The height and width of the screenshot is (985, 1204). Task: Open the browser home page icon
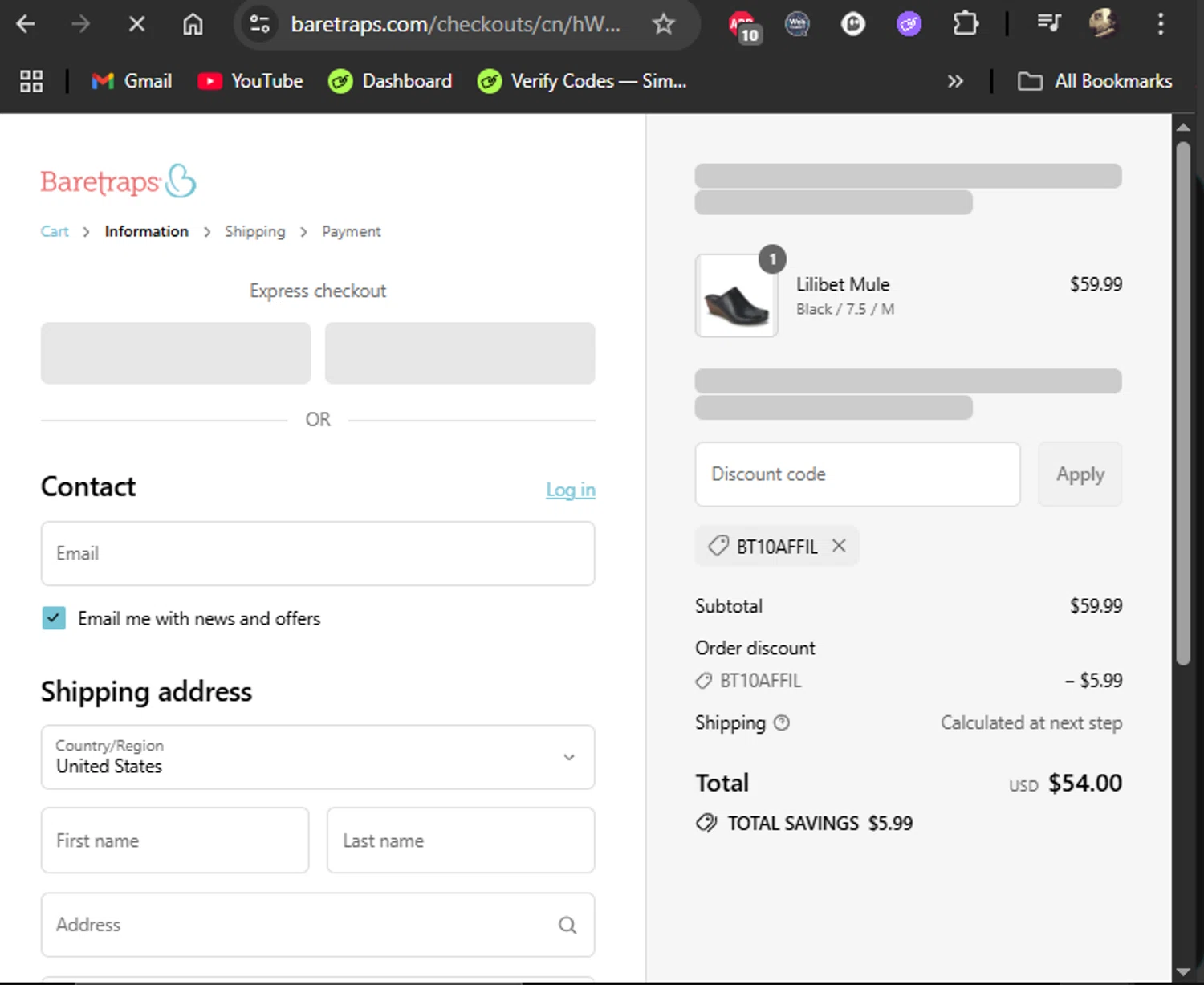[x=193, y=24]
